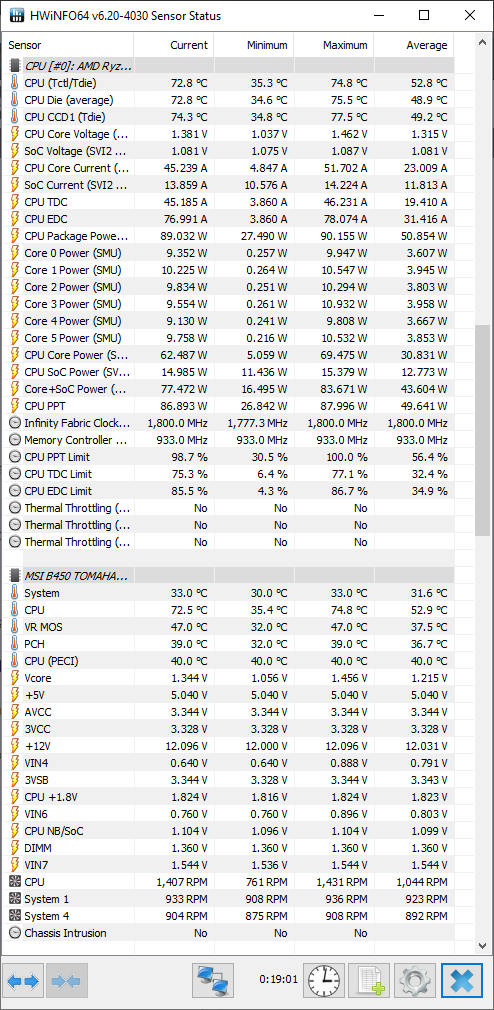Close sensors with the blue X button
Viewport: 494px width, 1010px height.
tap(461, 981)
